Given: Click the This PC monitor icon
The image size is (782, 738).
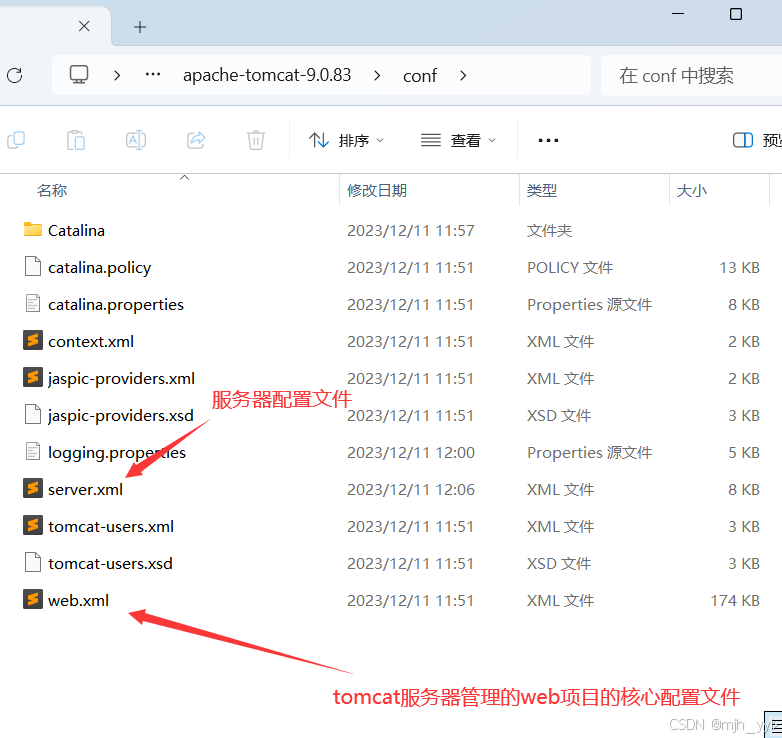Looking at the screenshot, I should click(x=79, y=75).
